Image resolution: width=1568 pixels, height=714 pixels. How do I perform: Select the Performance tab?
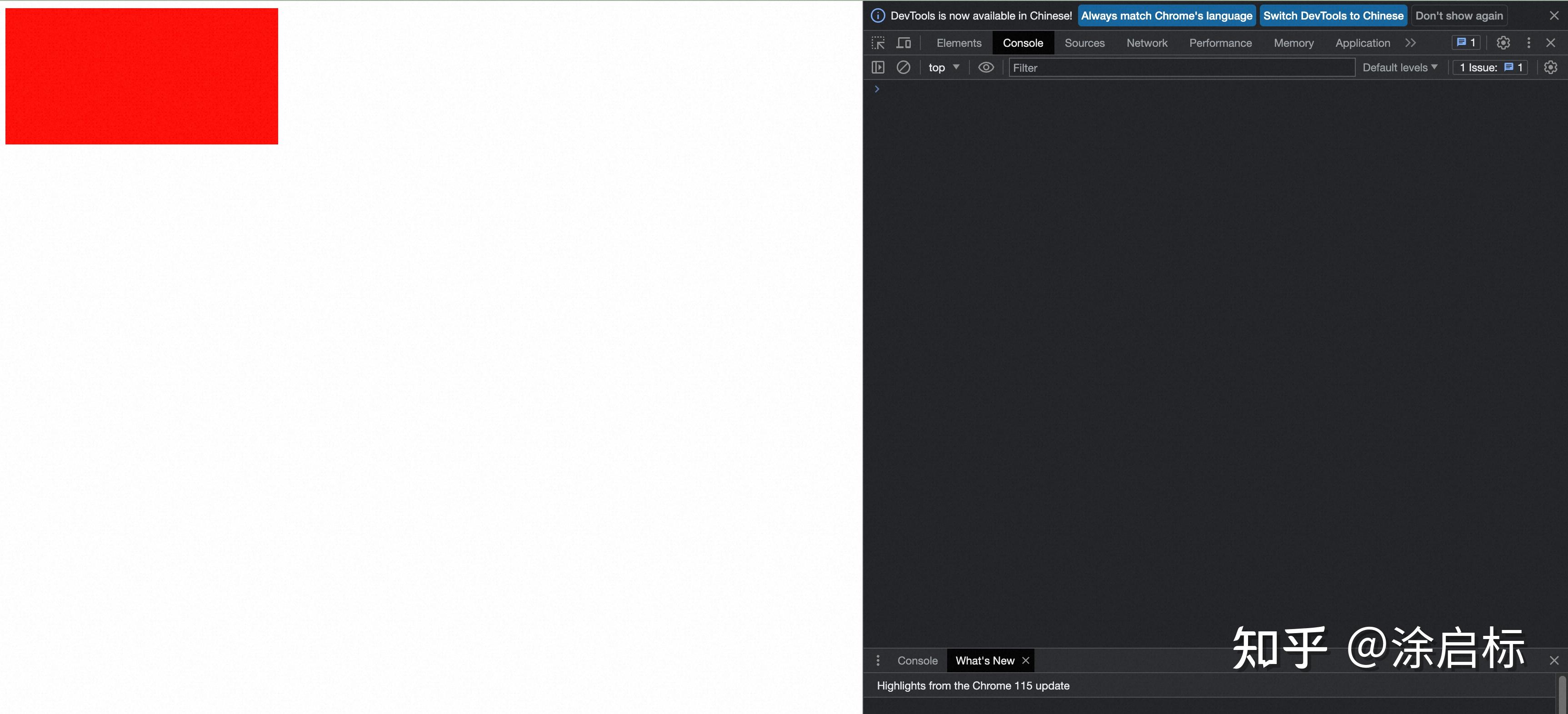pos(1220,43)
